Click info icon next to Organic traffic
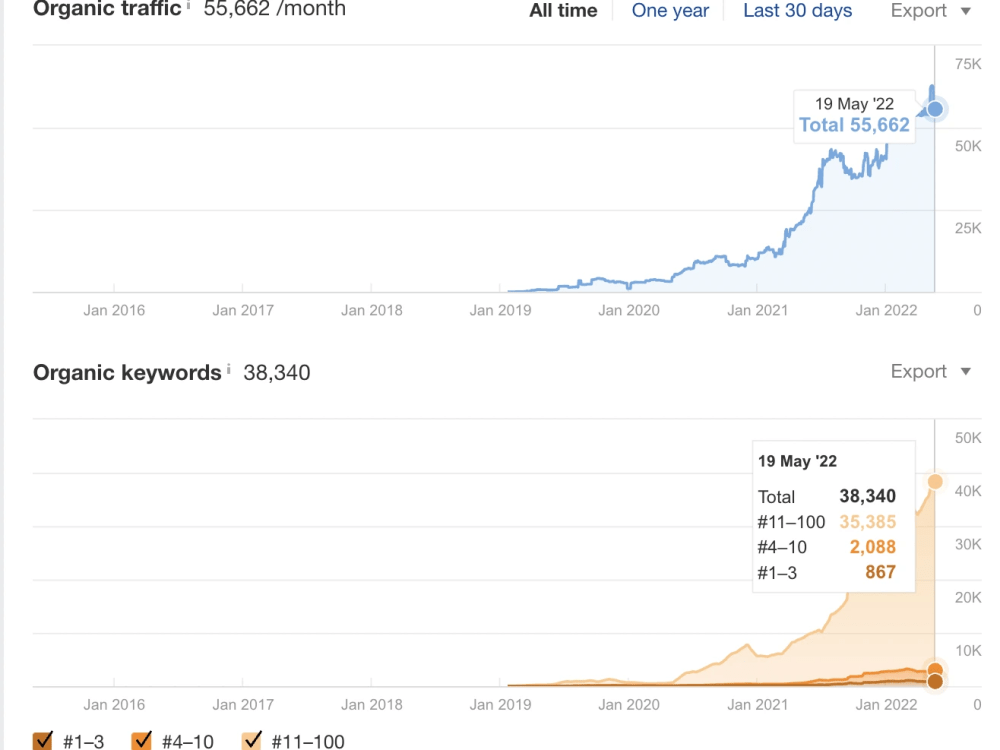This screenshot has height=750, width=1000. pyautogui.click(x=189, y=5)
